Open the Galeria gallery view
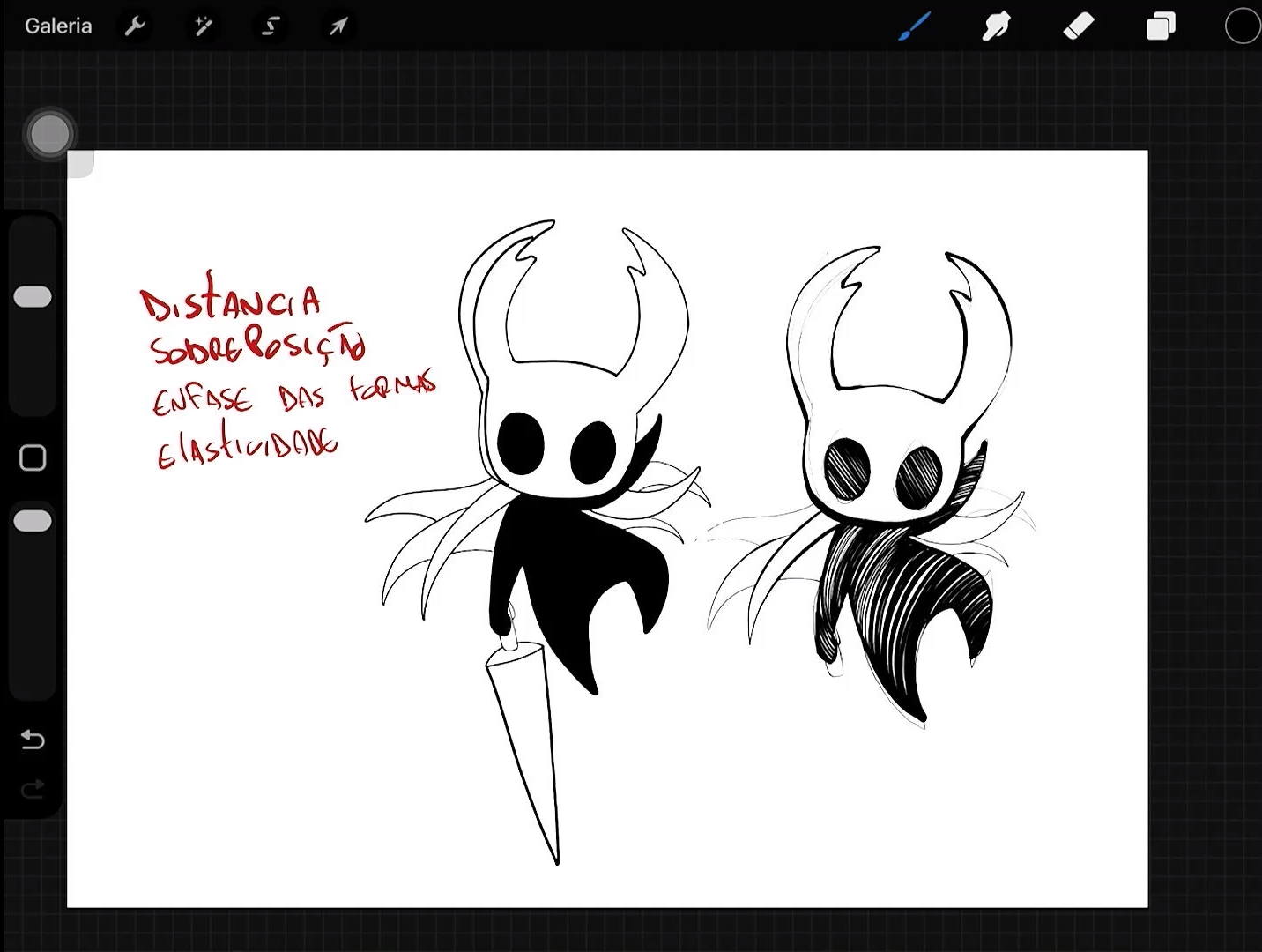This screenshot has height=952, width=1262. click(x=58, y=26)
